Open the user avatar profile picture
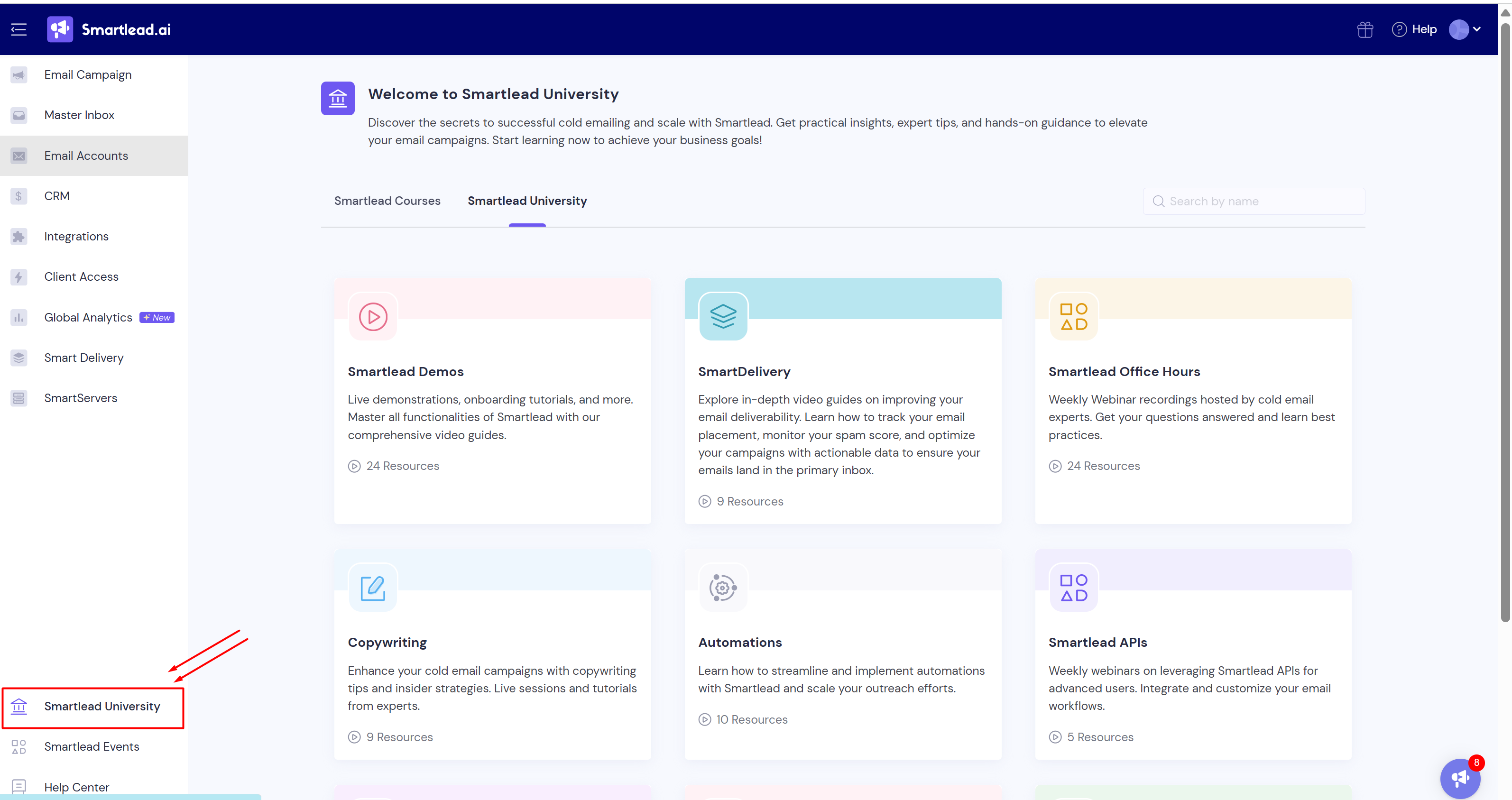This screenshot has height=800, width=1512. [1458, 29]
